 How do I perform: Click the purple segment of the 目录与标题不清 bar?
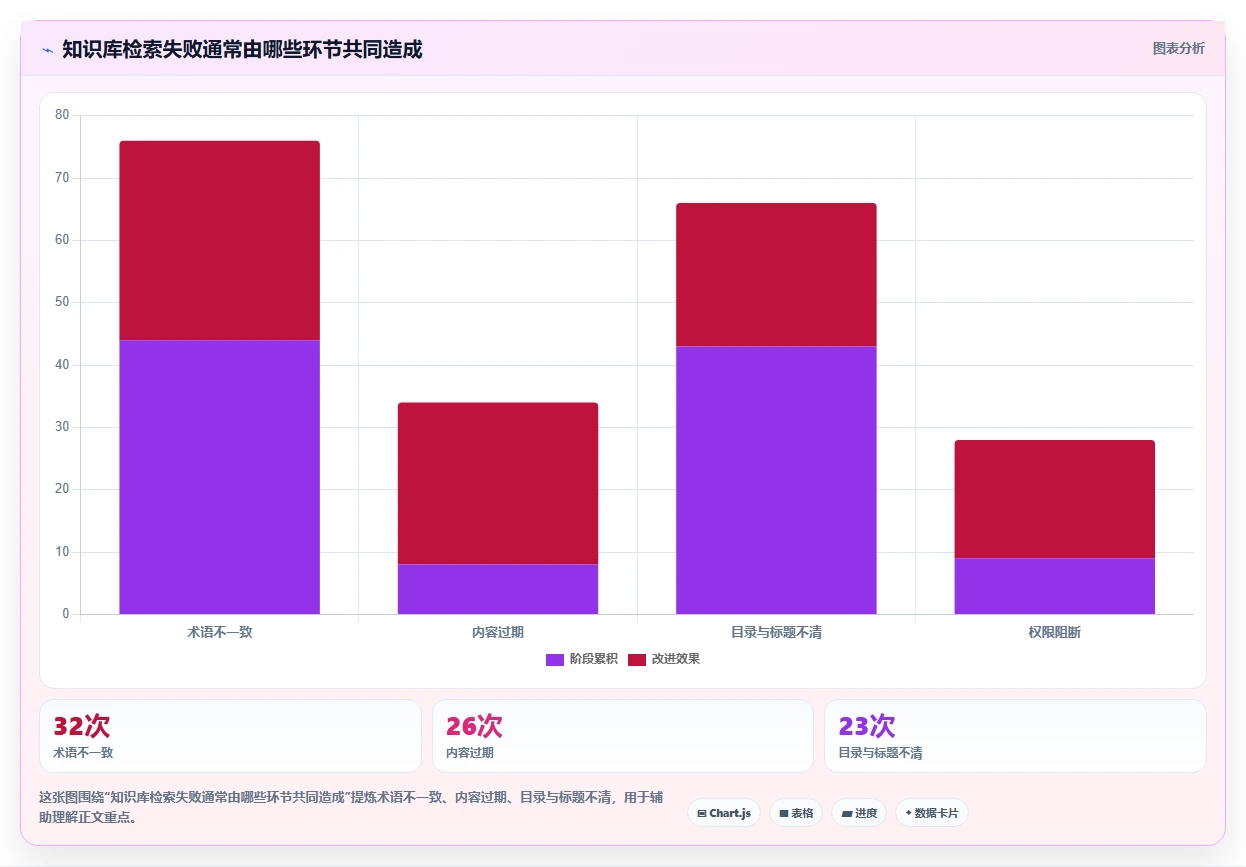click(776, 480)
